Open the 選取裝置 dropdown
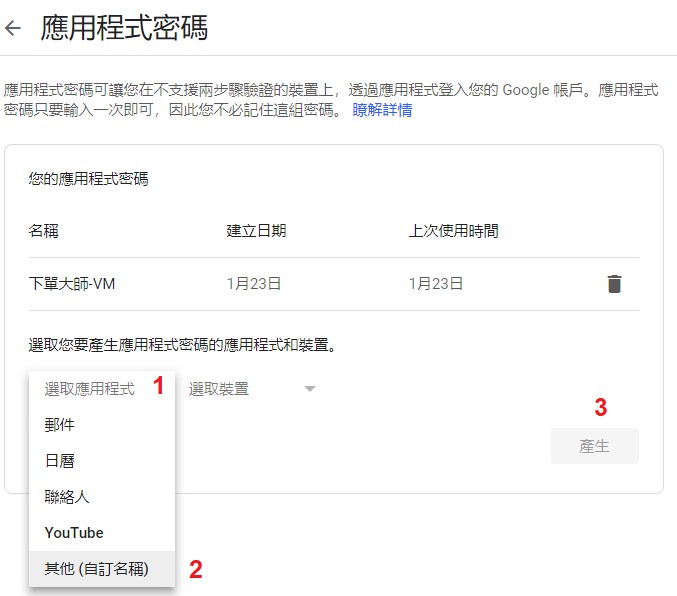The image size is (677, 596). [252, 389]
